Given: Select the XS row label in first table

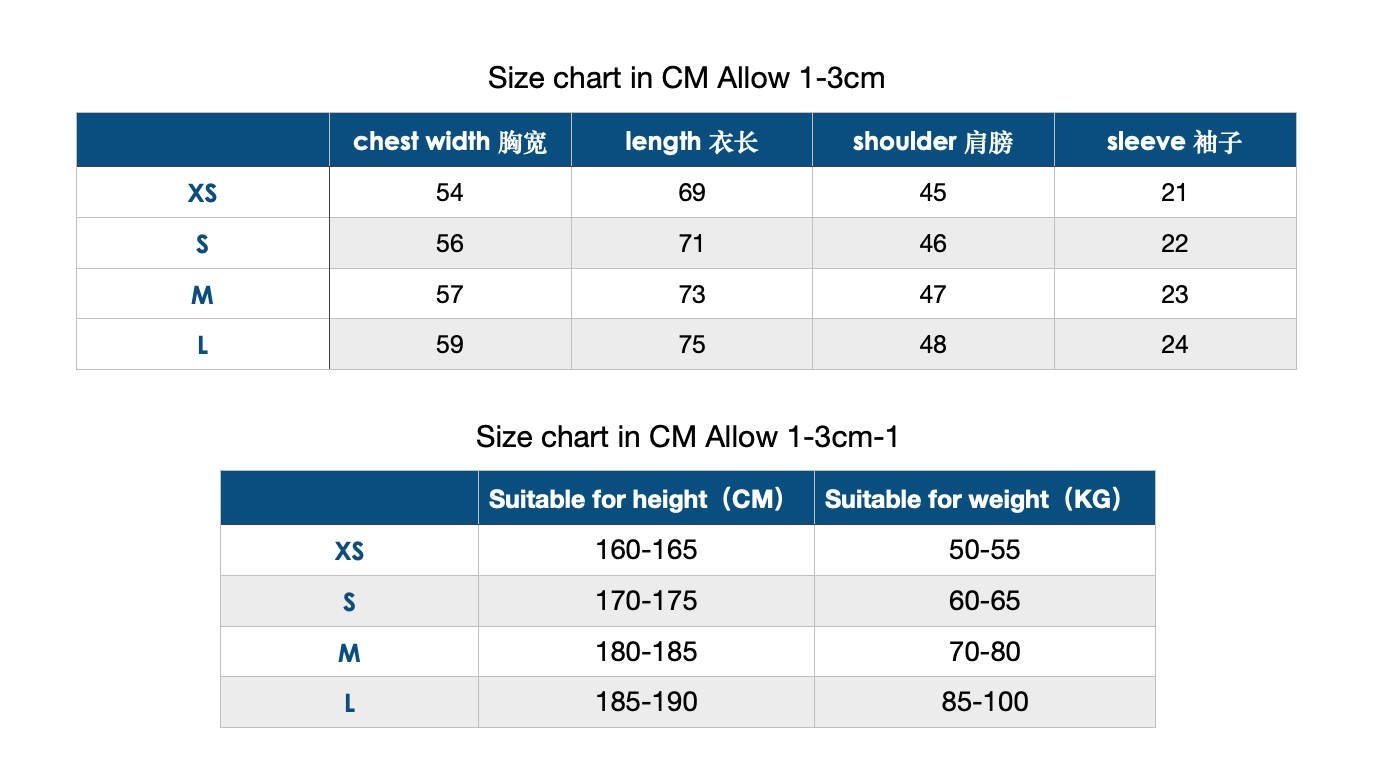Looking at the screenshot, I should [203, 193].
